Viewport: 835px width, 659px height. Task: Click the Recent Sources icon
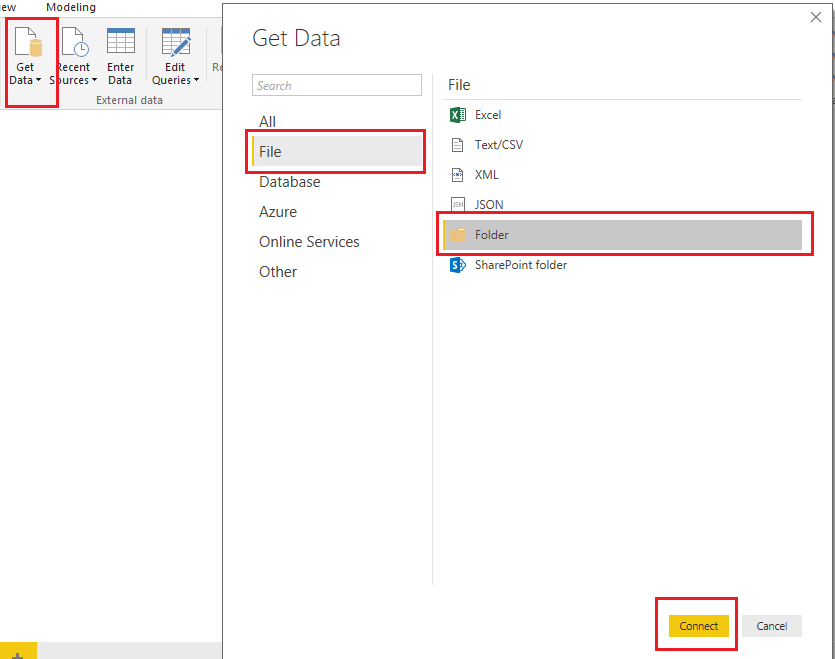(75, 42)
